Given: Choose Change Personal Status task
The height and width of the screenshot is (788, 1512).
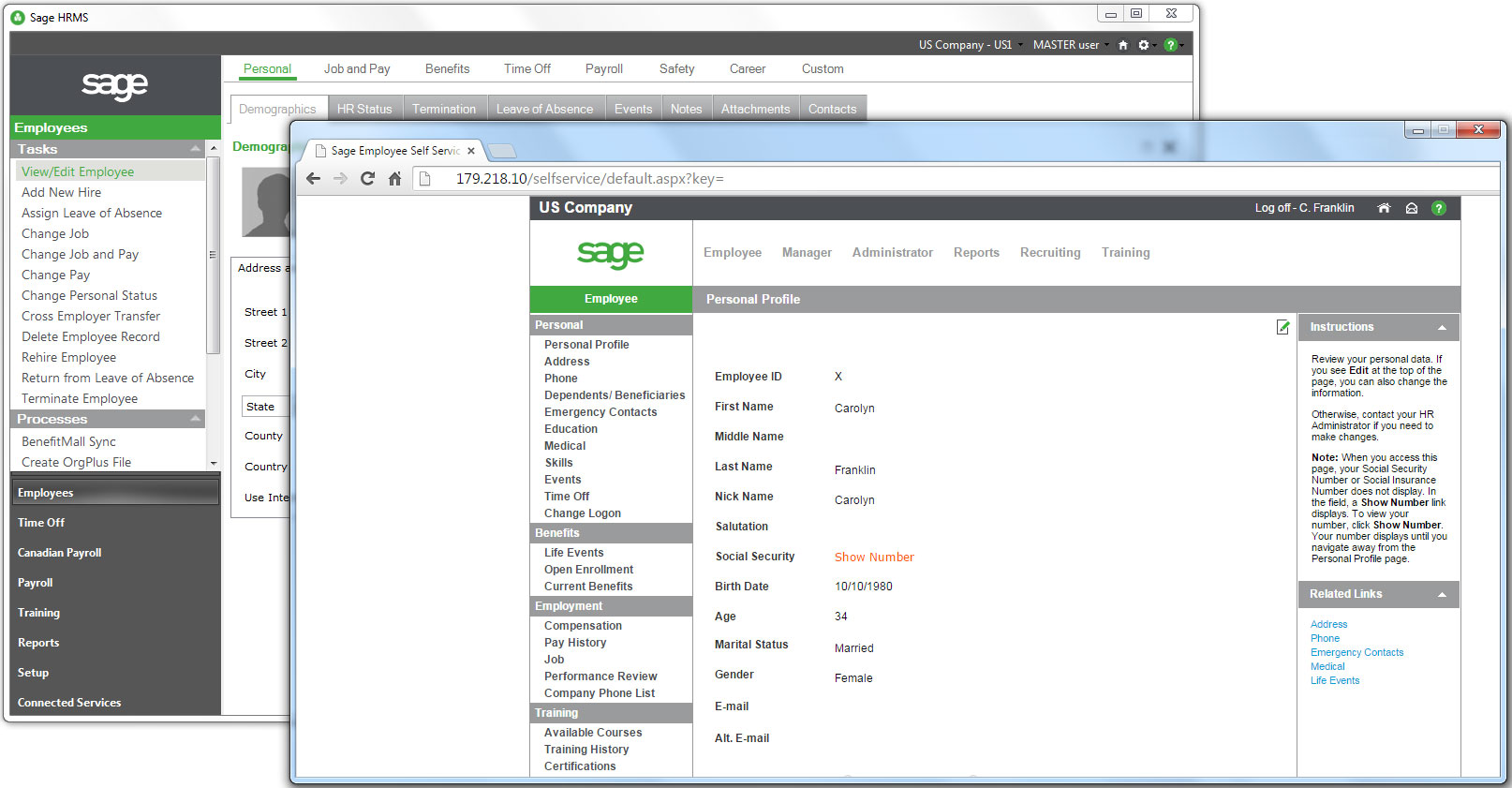Looking at the screenshot, I should point(90,295).
